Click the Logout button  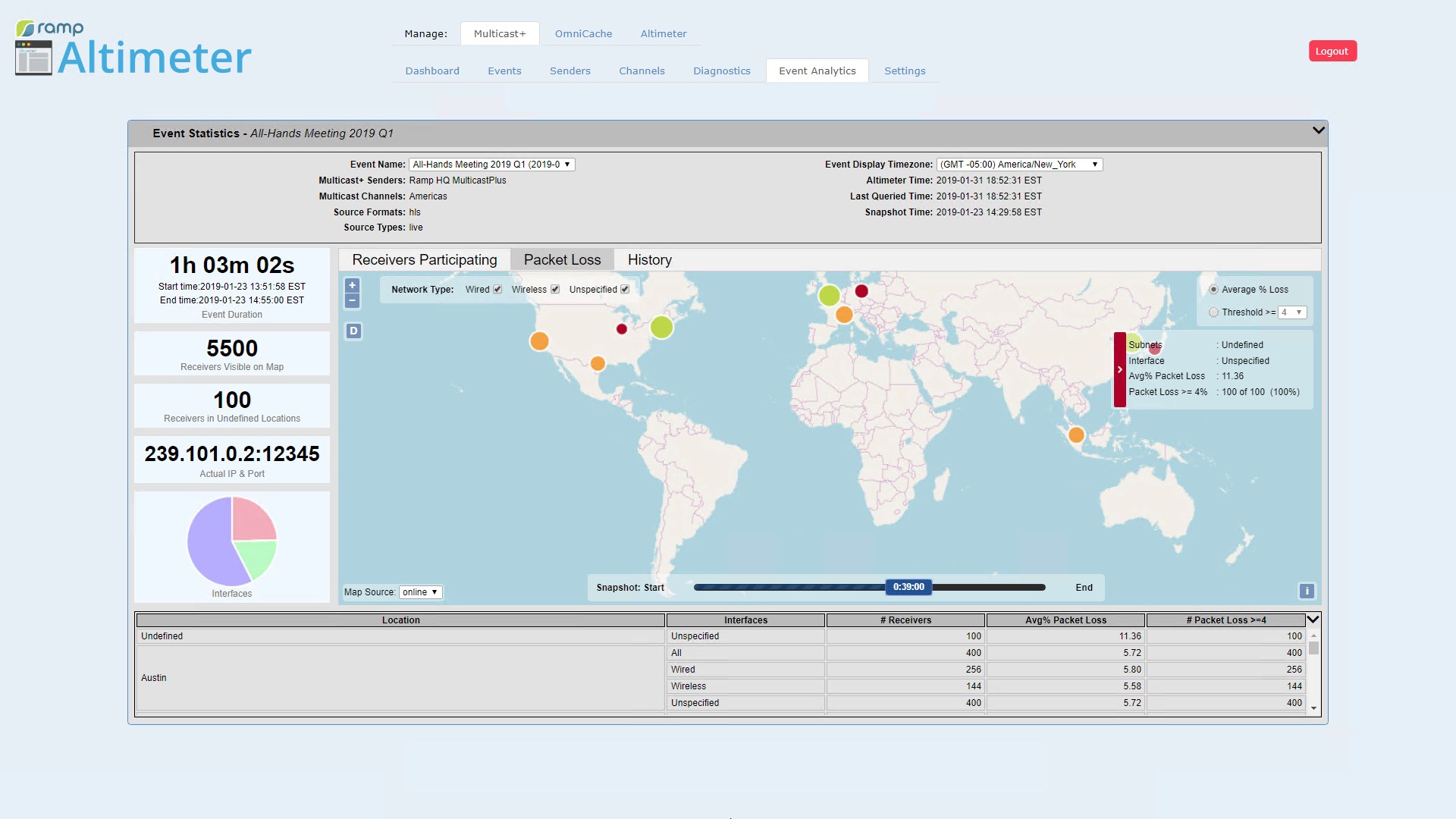click(x=1332, y=52)
